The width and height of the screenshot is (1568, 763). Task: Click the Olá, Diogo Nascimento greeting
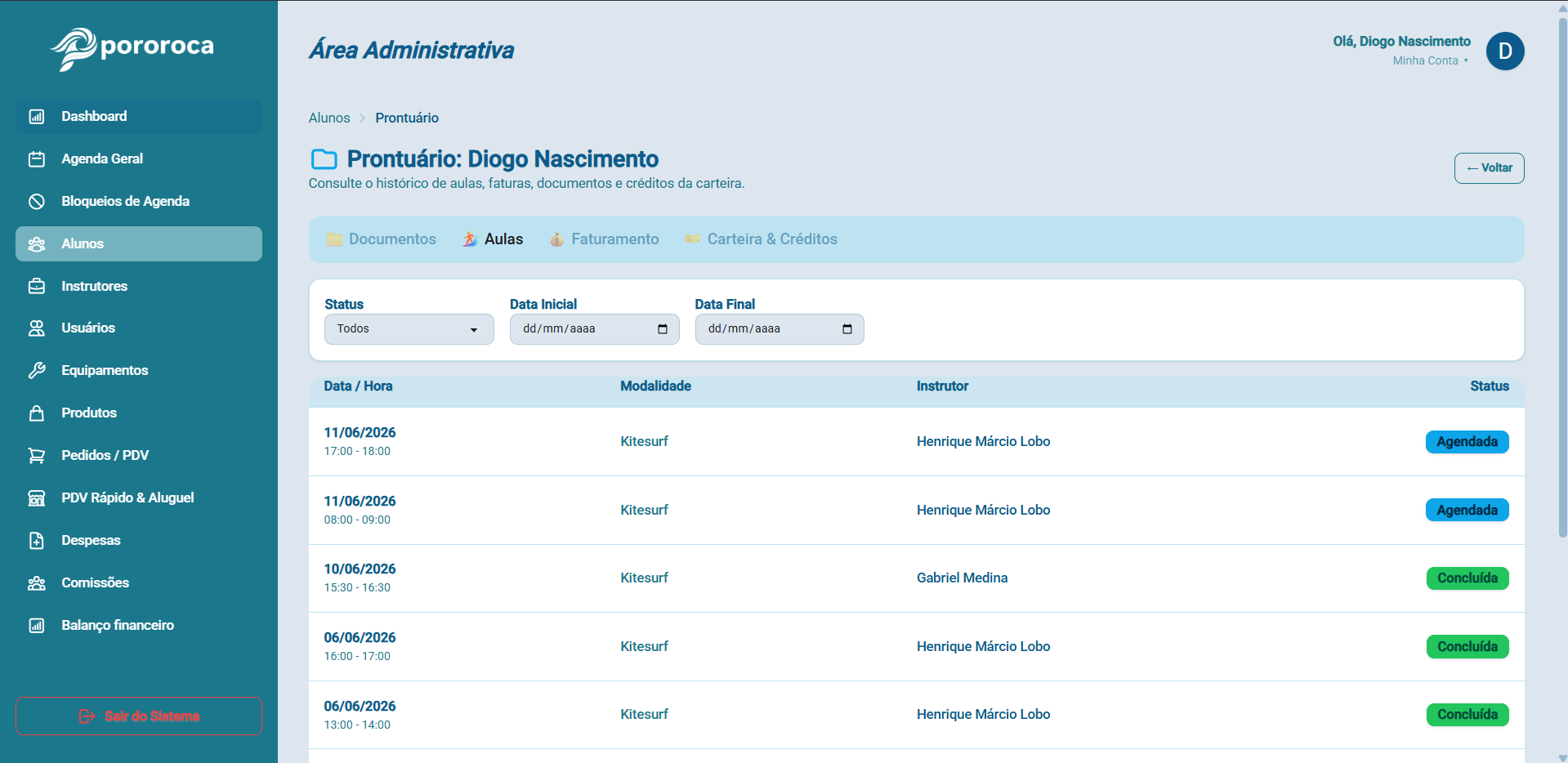click(x=1401, y=42)
